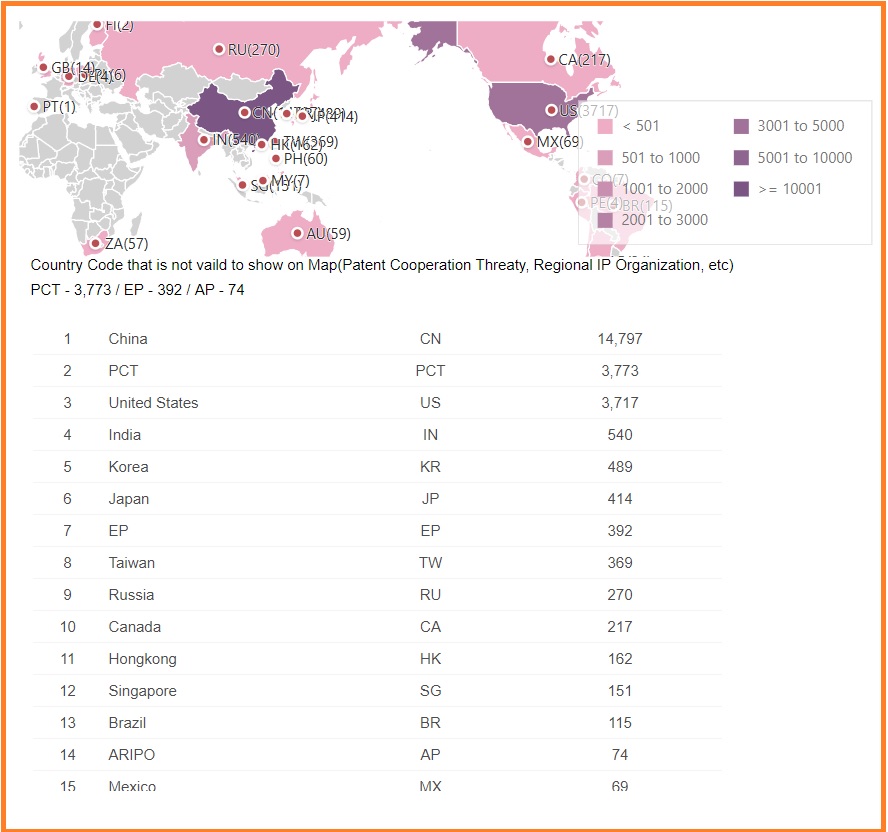888x832 pixels.
Task: Click 'Taiwan' in the table
Action: 131,563
